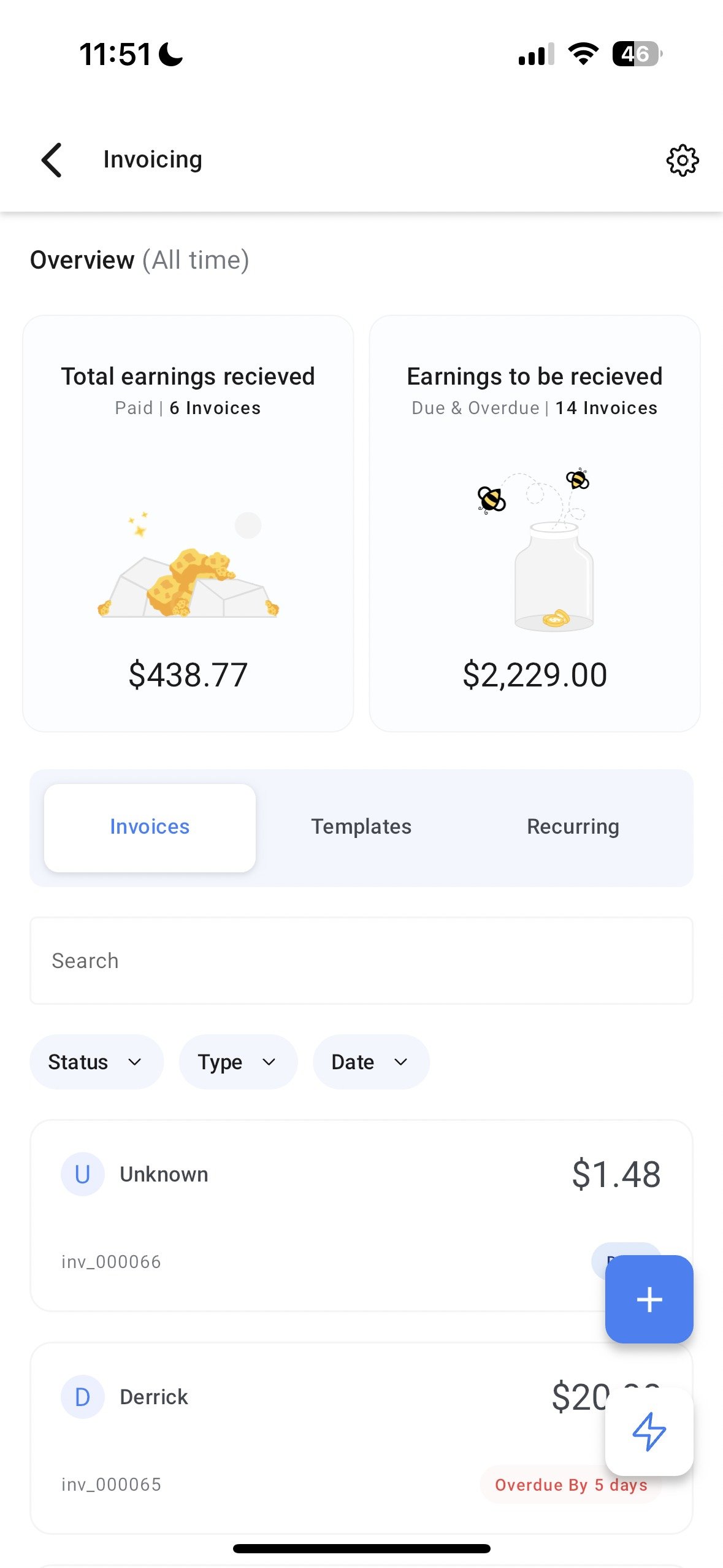Open invoice inv_000066 number text
Image resolution: width=723 pixels, height=1568 pixels.
coord(111,1262)
